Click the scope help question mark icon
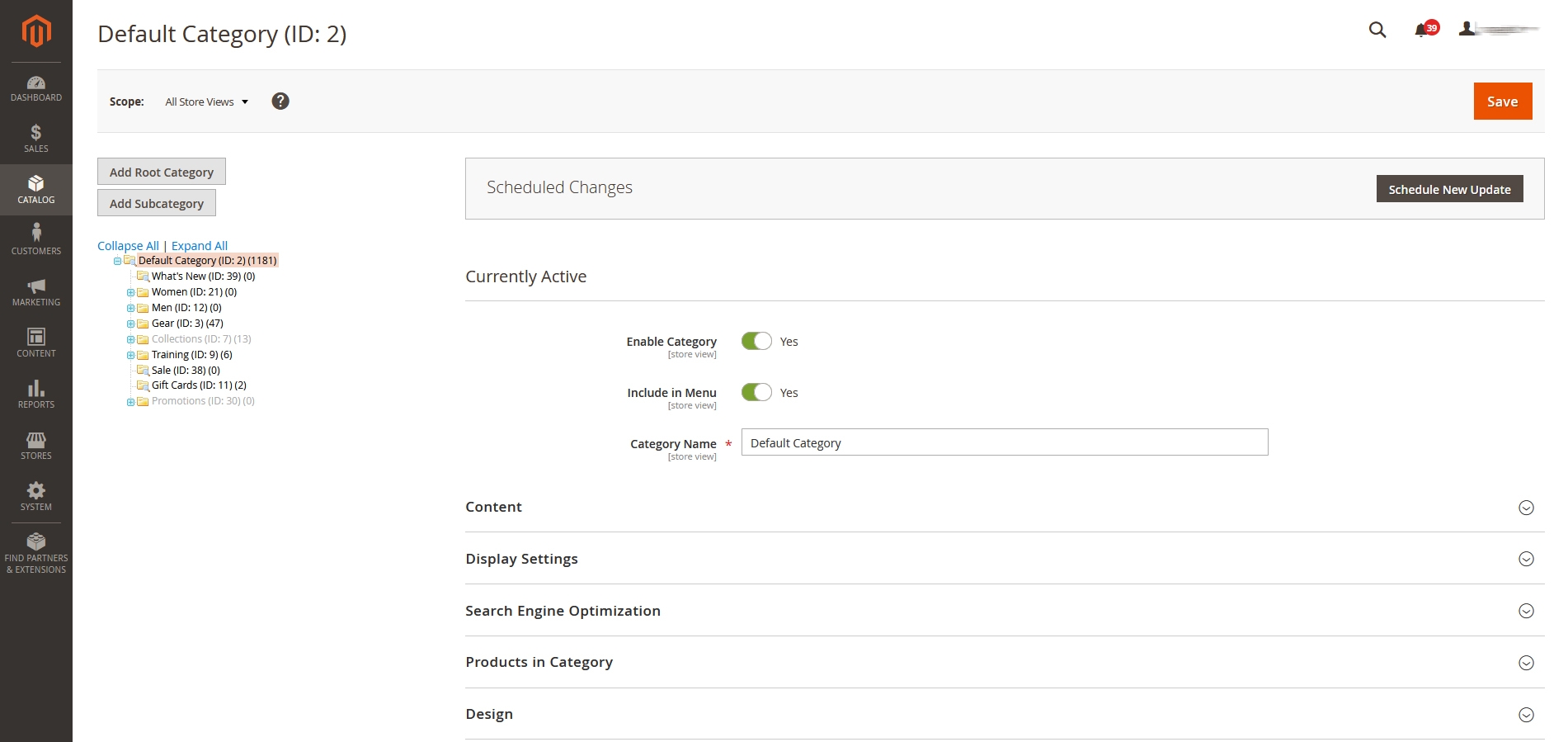Image resolution: width=1568 pixels, height=742 pixels. click(280, 102)
